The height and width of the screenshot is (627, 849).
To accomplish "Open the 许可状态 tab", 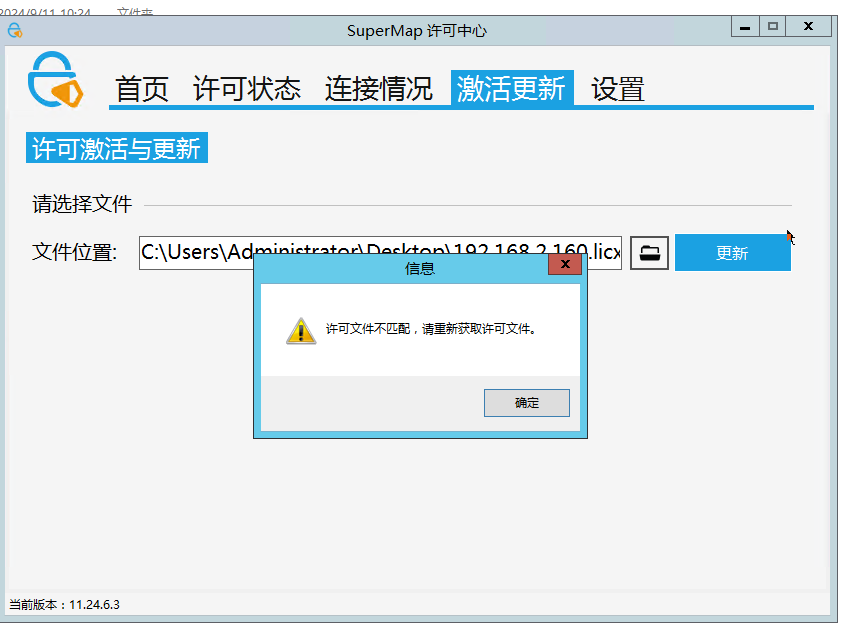I will 247,89.
